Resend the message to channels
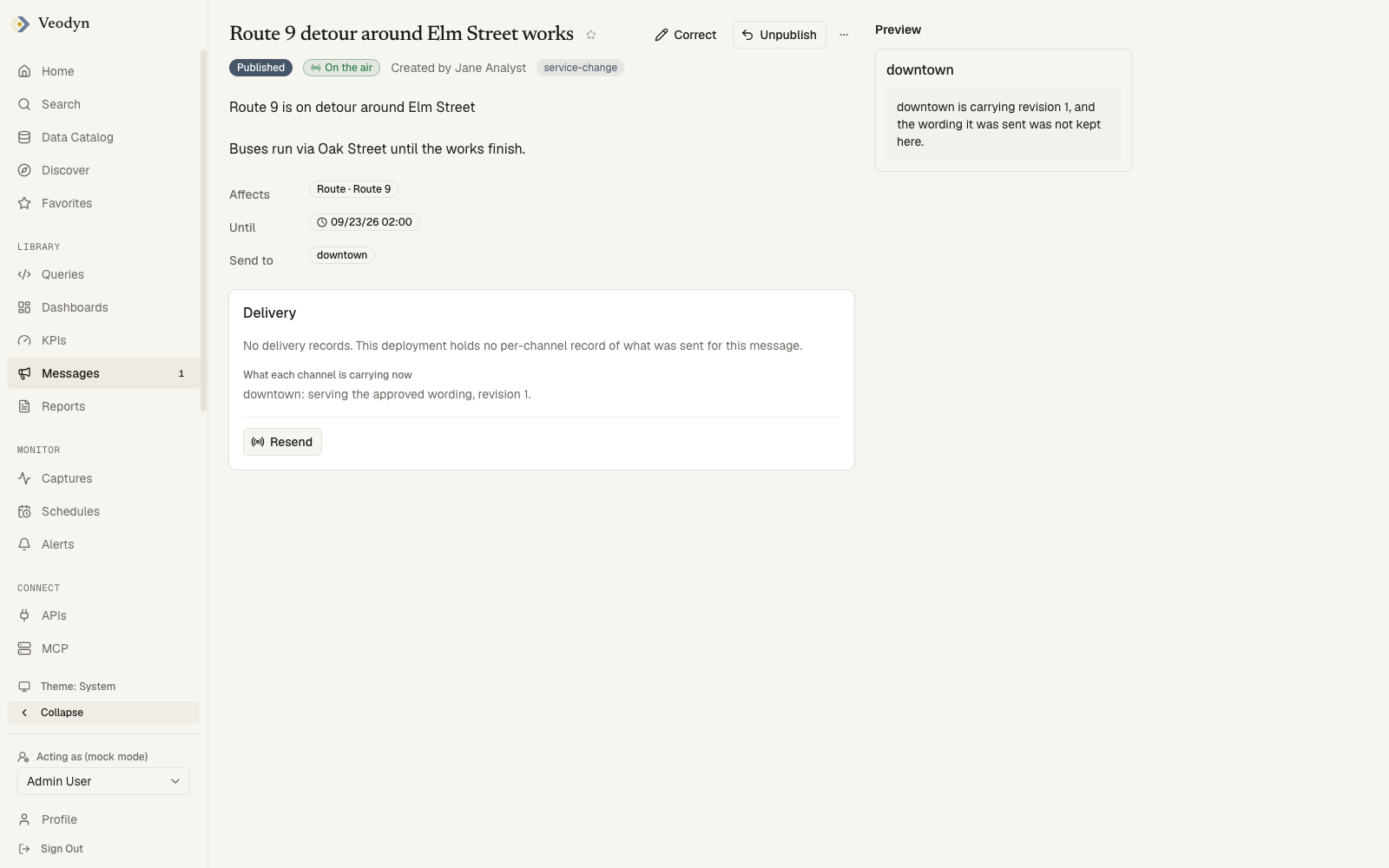The image size is (1389, 868). tap(282, 442)
